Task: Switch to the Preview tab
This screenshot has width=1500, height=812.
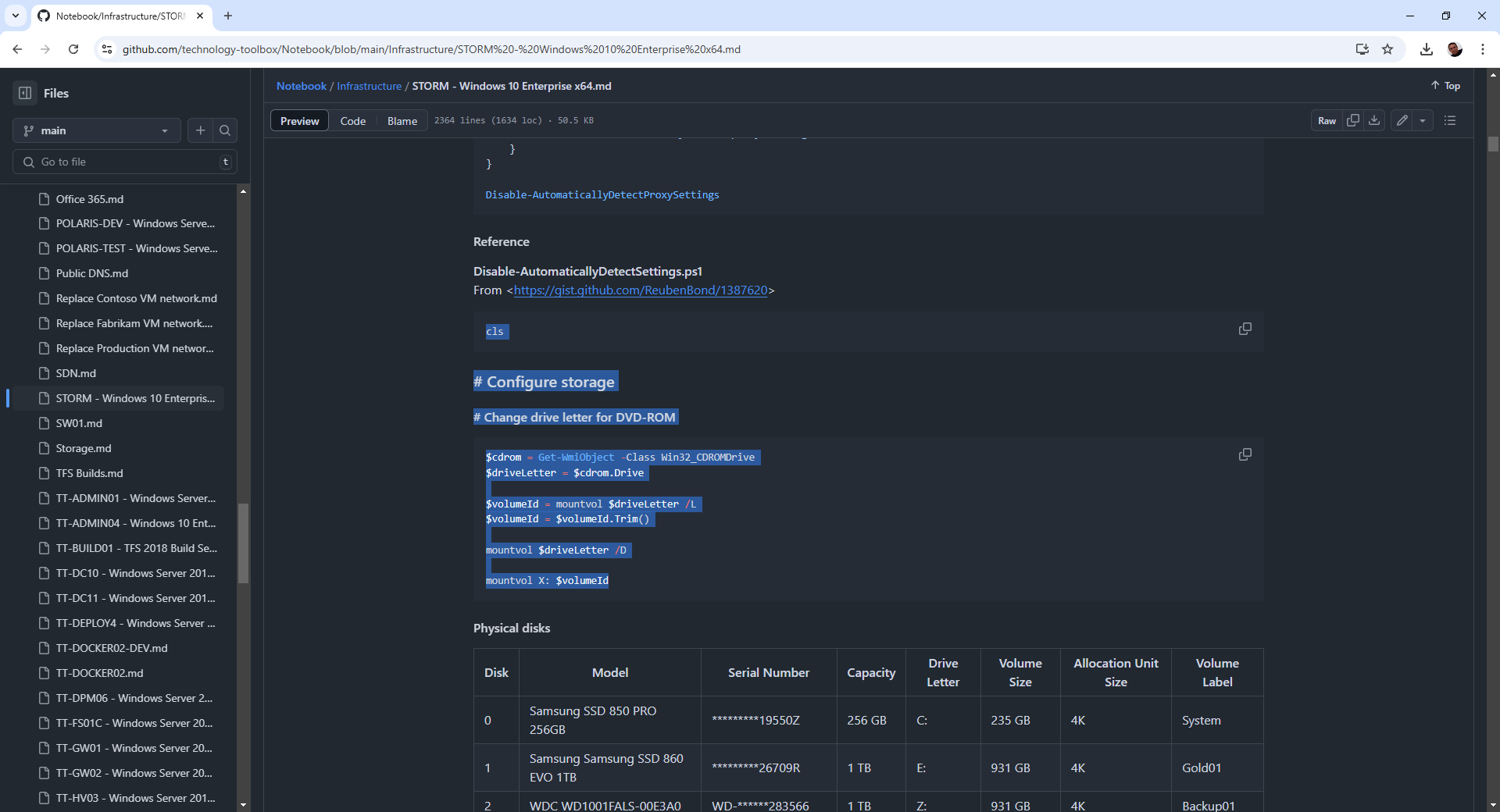Action: coord(300,121)
